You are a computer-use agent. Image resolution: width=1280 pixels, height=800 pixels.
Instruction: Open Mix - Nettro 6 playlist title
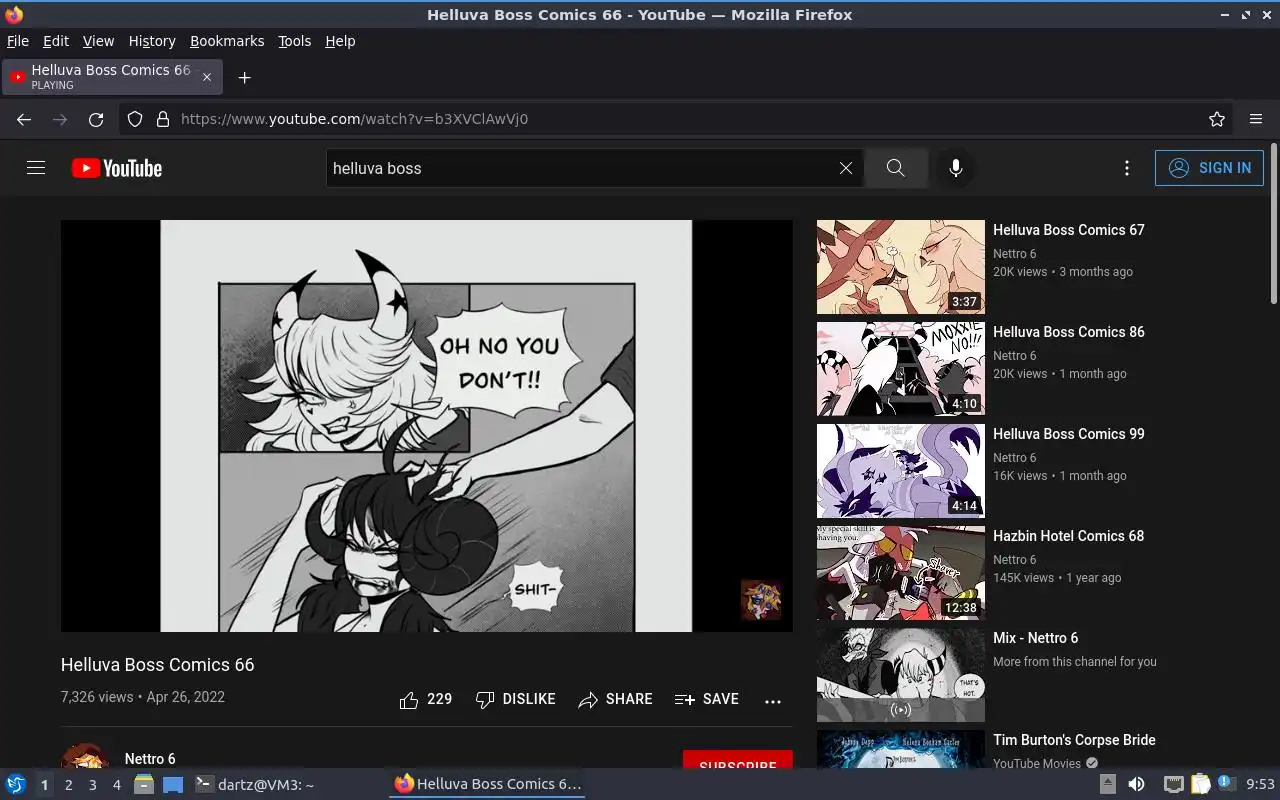click(x=1036, y=638)
